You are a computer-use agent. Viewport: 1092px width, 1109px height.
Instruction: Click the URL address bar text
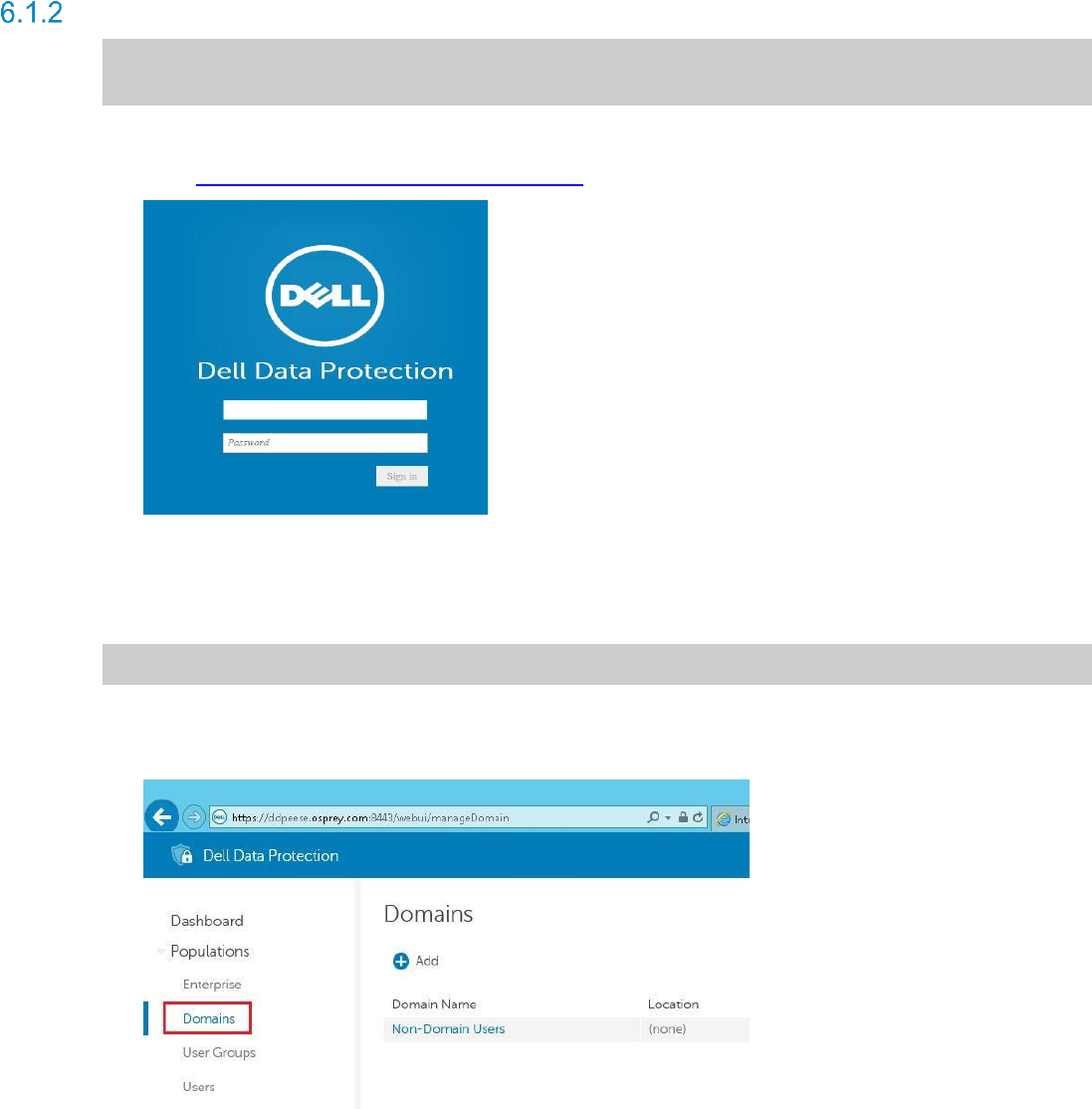(x=370, y=817)
